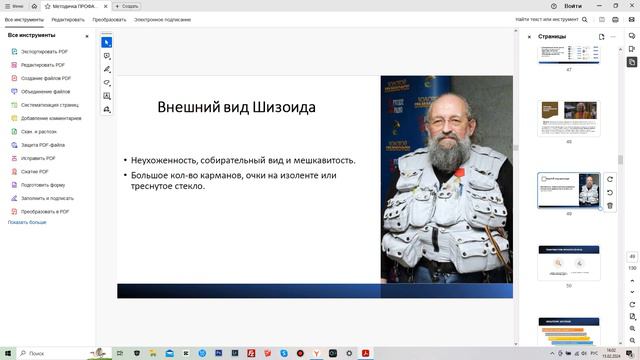The image size is (640, 360).
Task: Click the send by email icon
Action: pyautogui.click(x=631, y=20)
